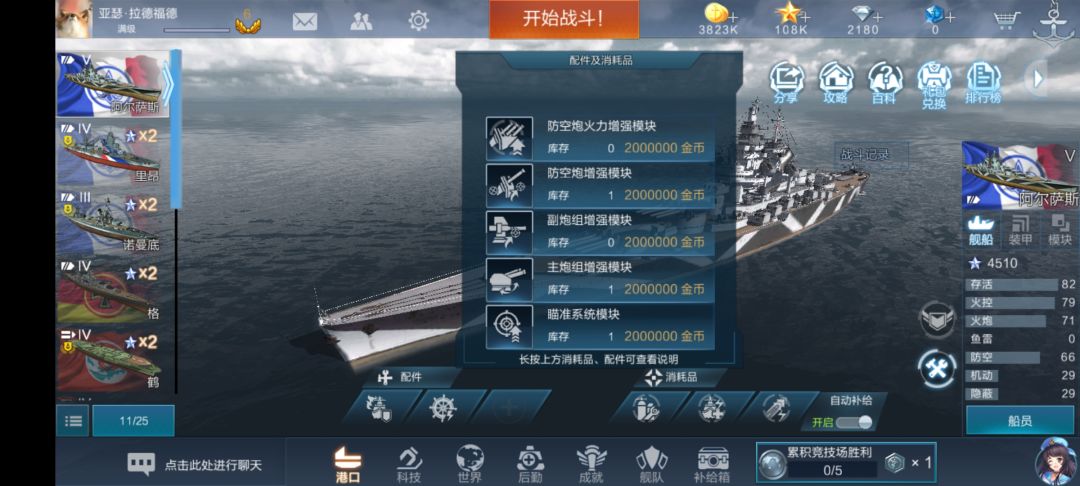Open the ship list menu button
This screenshot has width=1080, height=486.
click(72, 421)
